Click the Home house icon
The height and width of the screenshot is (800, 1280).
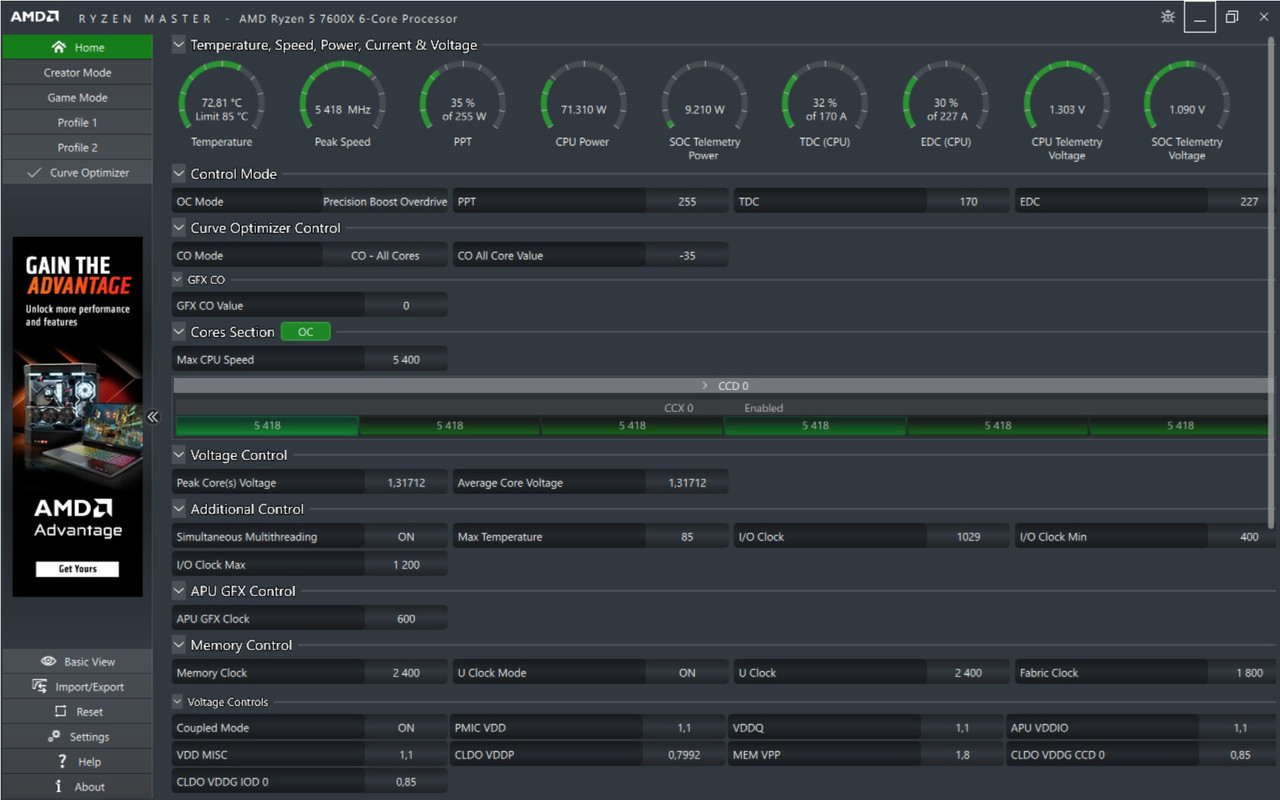pos(58,47)
